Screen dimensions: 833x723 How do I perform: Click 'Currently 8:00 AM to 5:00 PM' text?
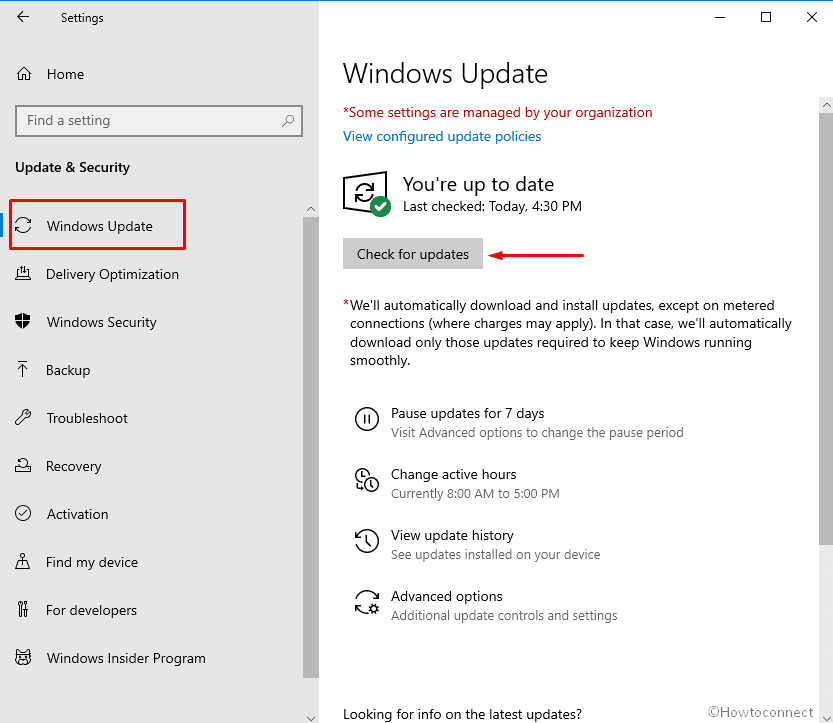[475, 494]
